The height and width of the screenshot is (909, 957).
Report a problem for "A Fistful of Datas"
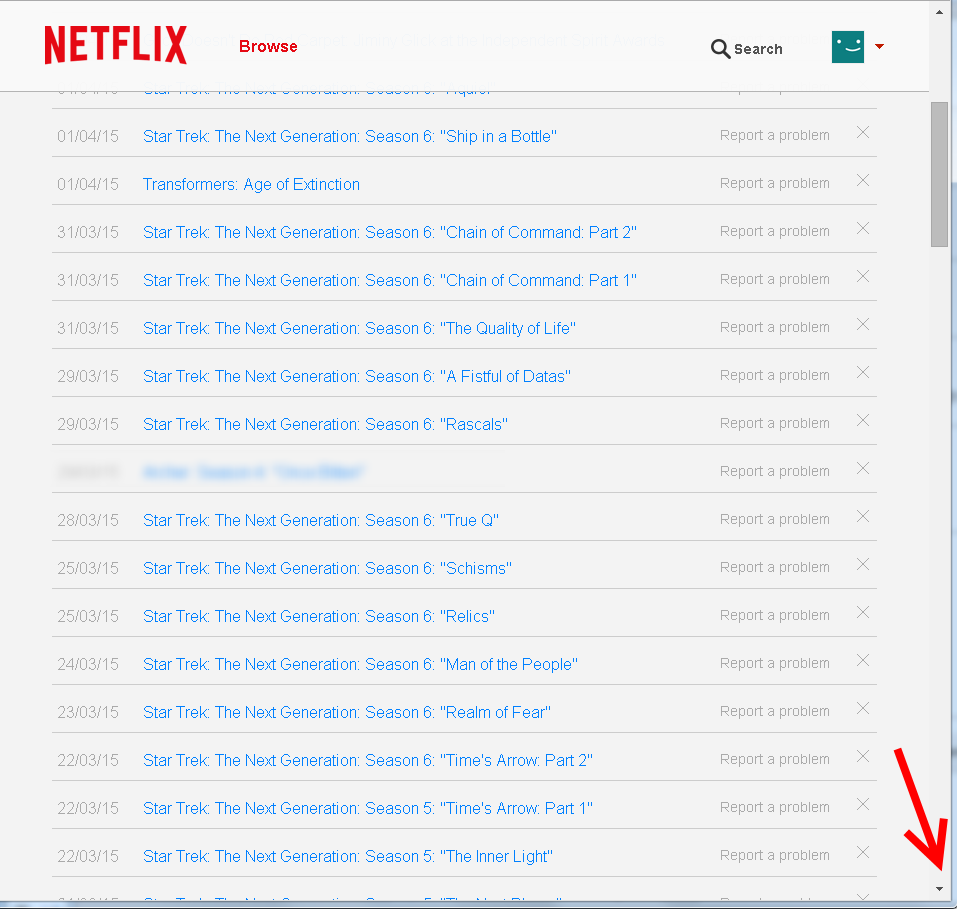point(775,375)
